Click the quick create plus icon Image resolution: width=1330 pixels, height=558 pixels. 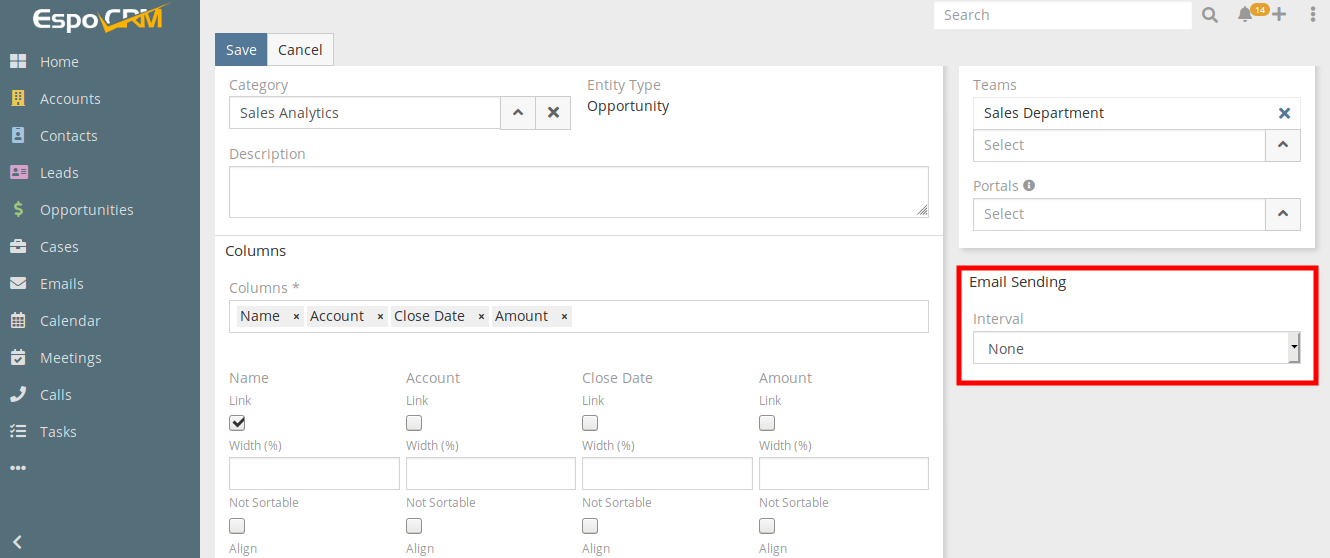[1279, 15]
